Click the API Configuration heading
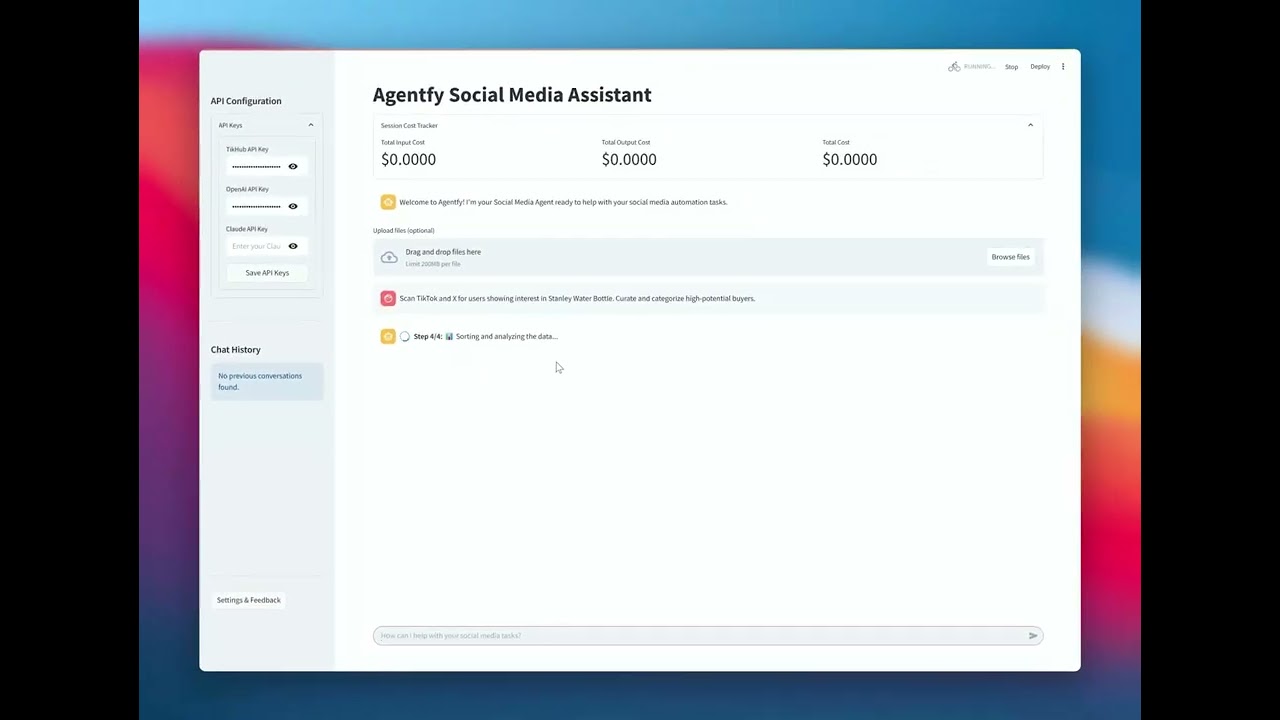Viewport: 1280px width, 720px height. coord(246,101)
